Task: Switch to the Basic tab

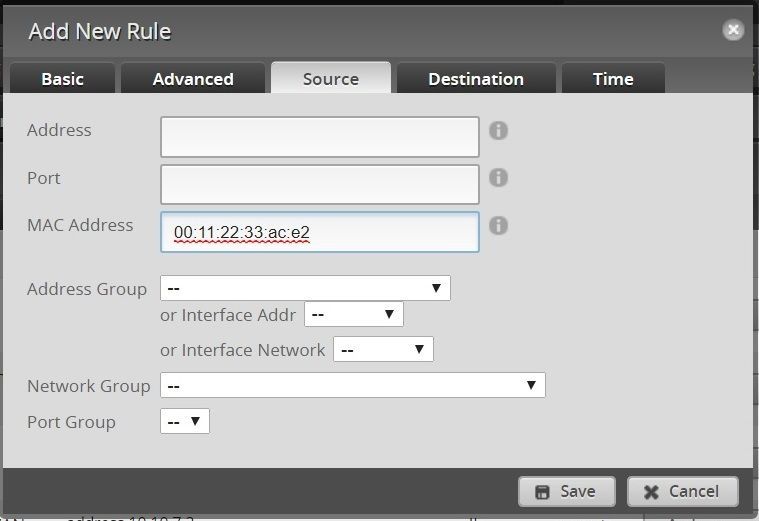Action: 62,79
